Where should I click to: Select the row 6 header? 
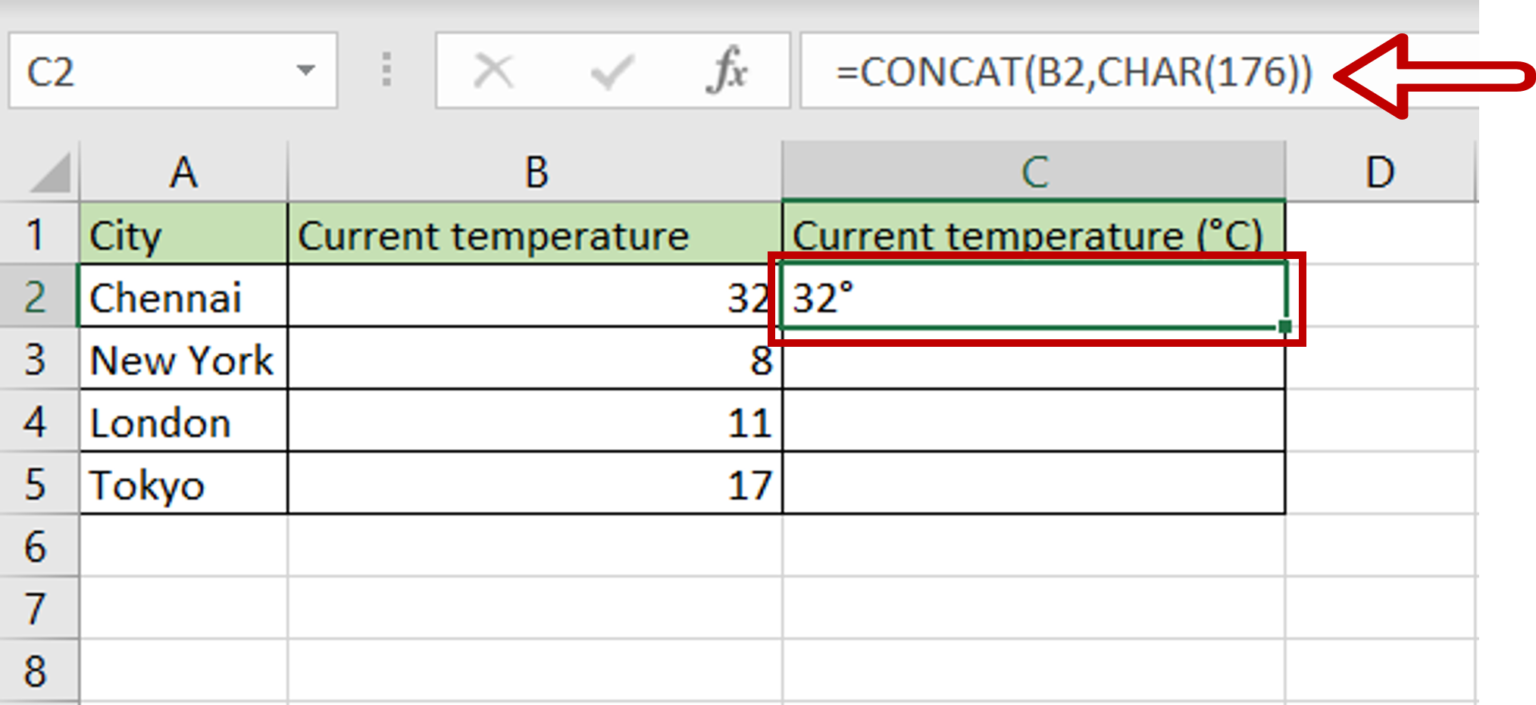click(x=36, y=546)
